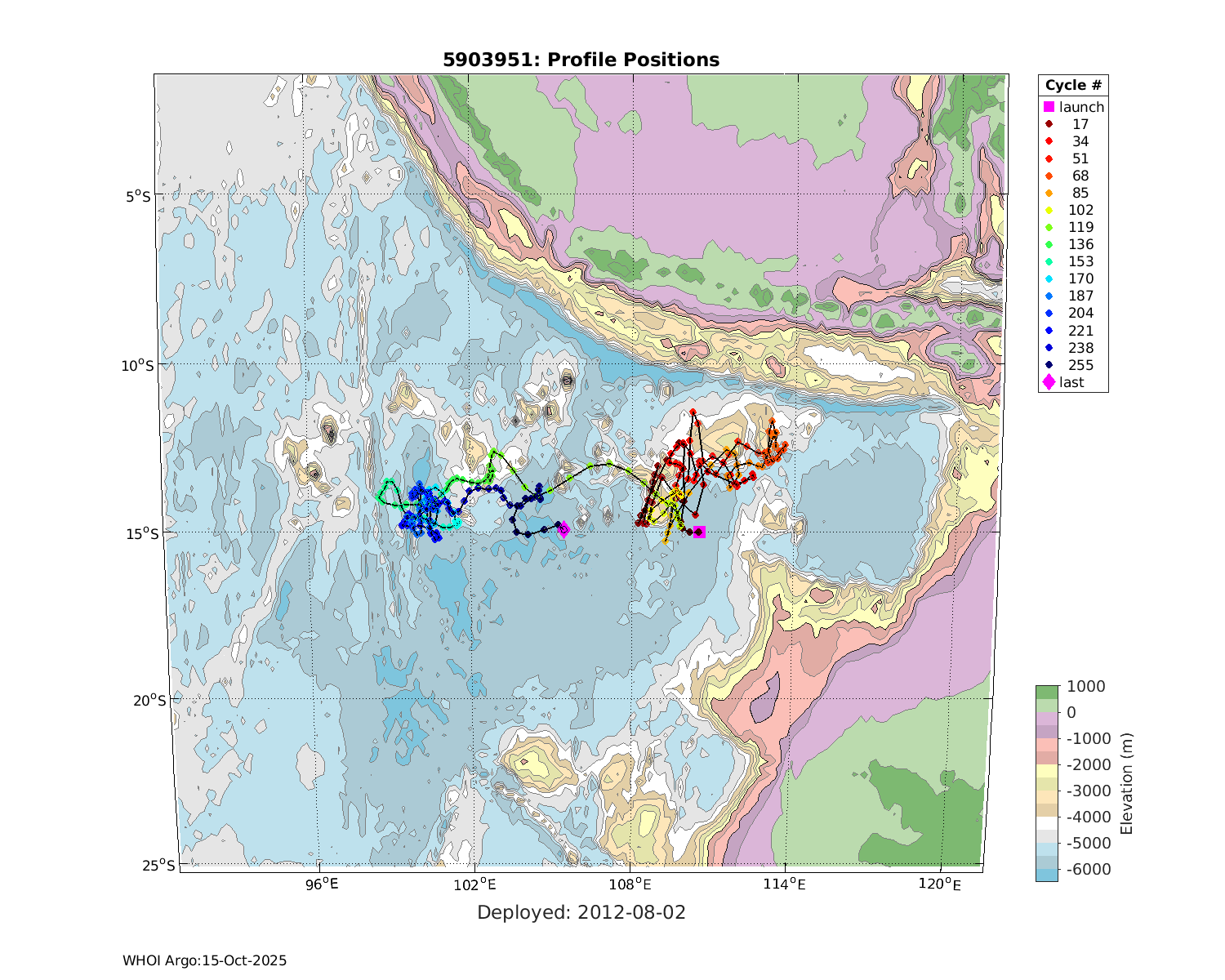This screenshot has width=1225, height=980.
Task: Click the cycle 255 dark navy legend marker
Action: 1049,365
